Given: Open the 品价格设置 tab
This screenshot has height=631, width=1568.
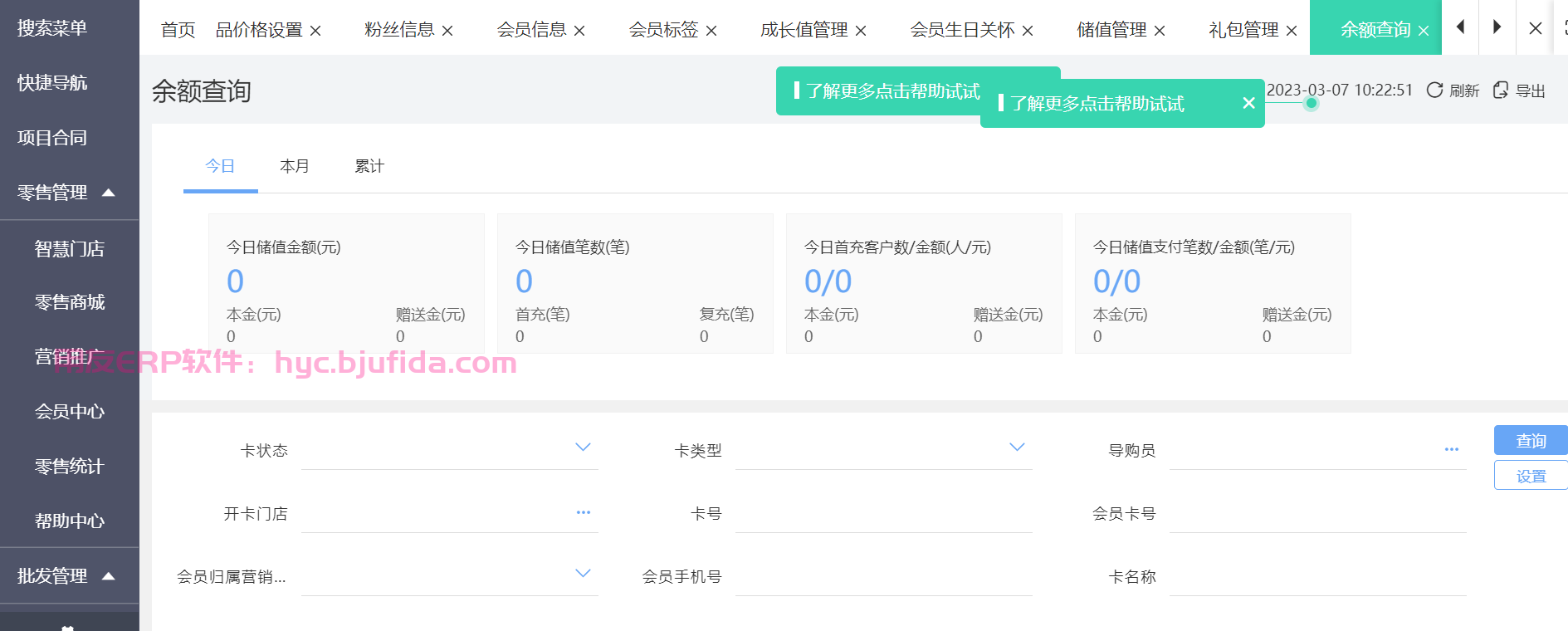Looking at the screenshot, I should (x=259, y=30).
